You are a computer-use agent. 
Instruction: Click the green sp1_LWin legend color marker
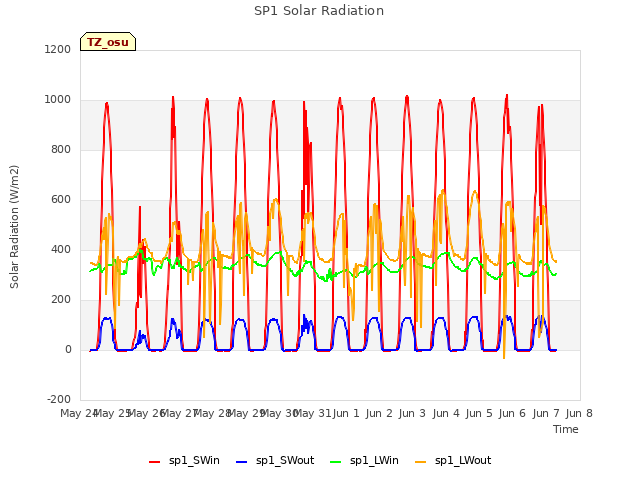click(x=336, y=462)
